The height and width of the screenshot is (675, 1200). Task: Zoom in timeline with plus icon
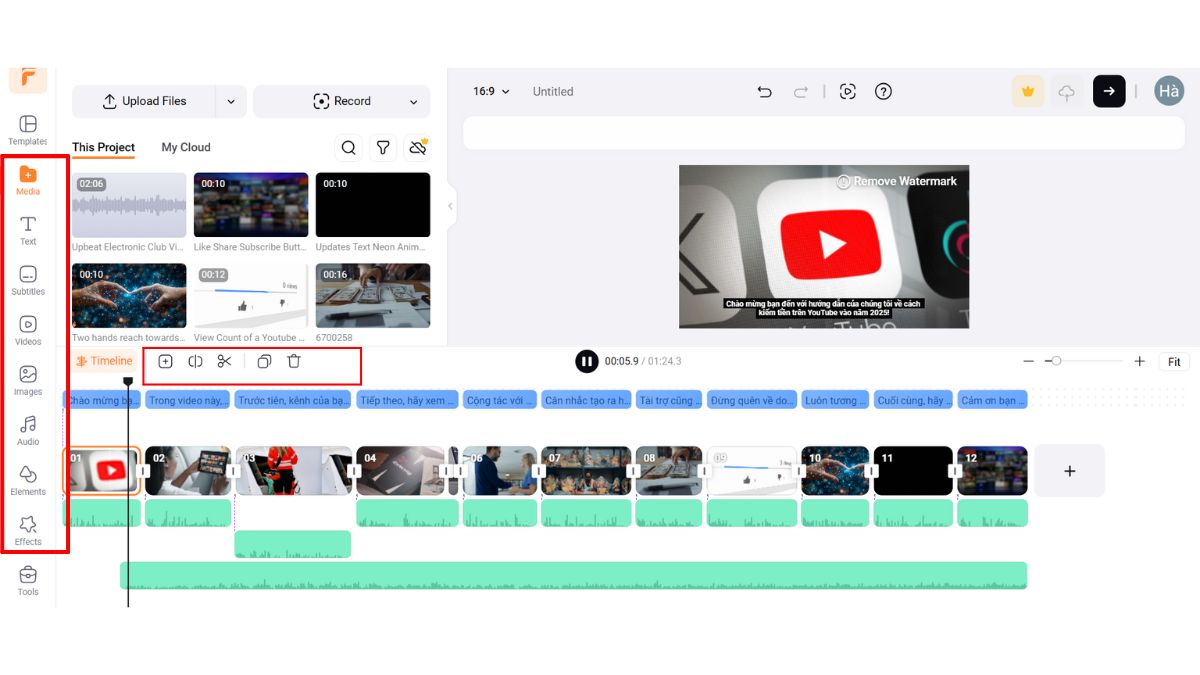(1139, 362)
